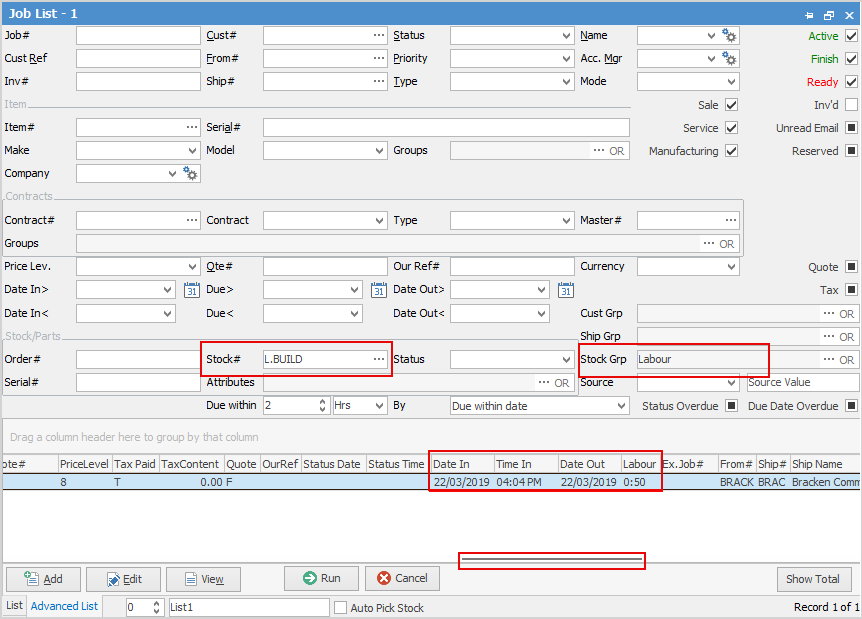Image resolution: width=862 pixels, height=619 pixels.
Task: Open the Date Out> calendar picker icon
Action: click(x=566, y=290)
